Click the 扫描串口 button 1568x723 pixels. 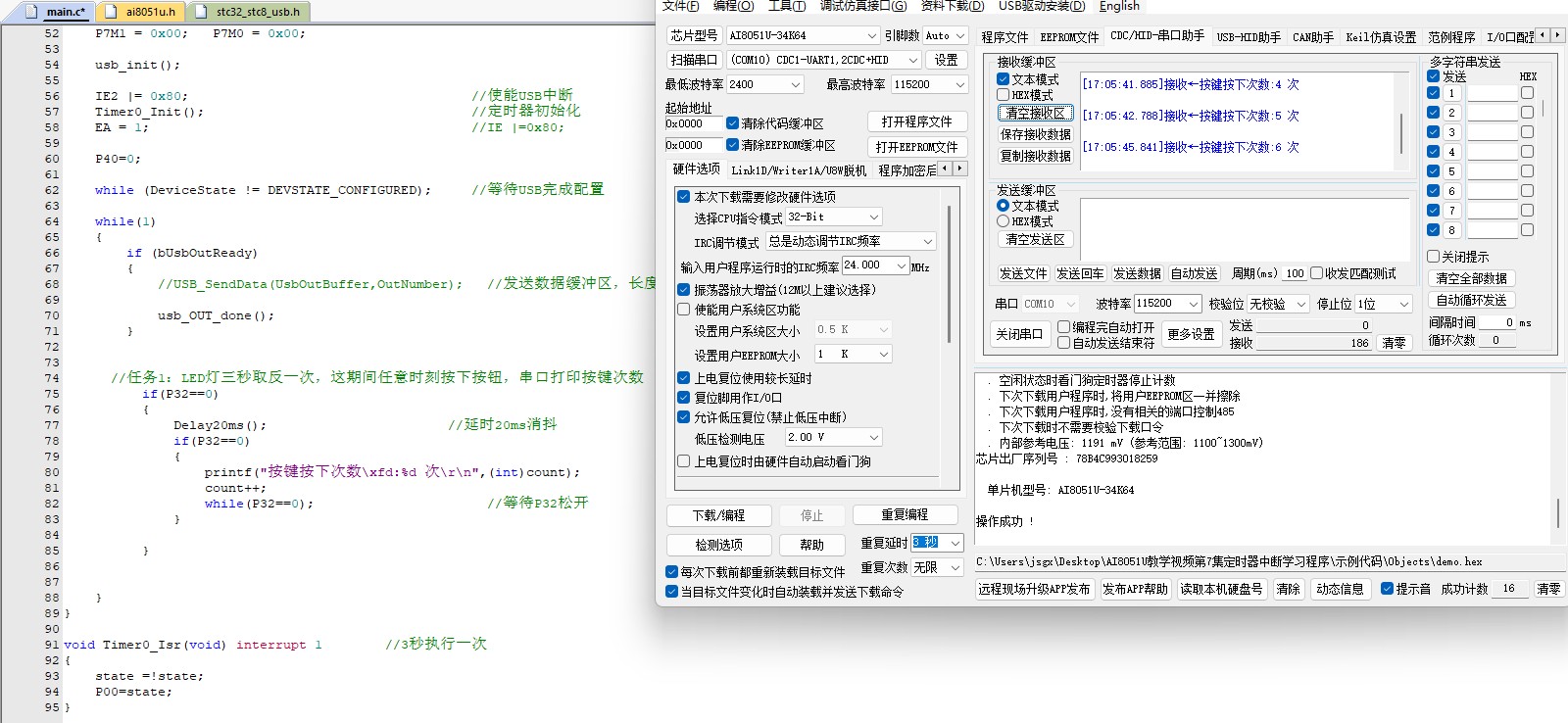pos(694,60)
